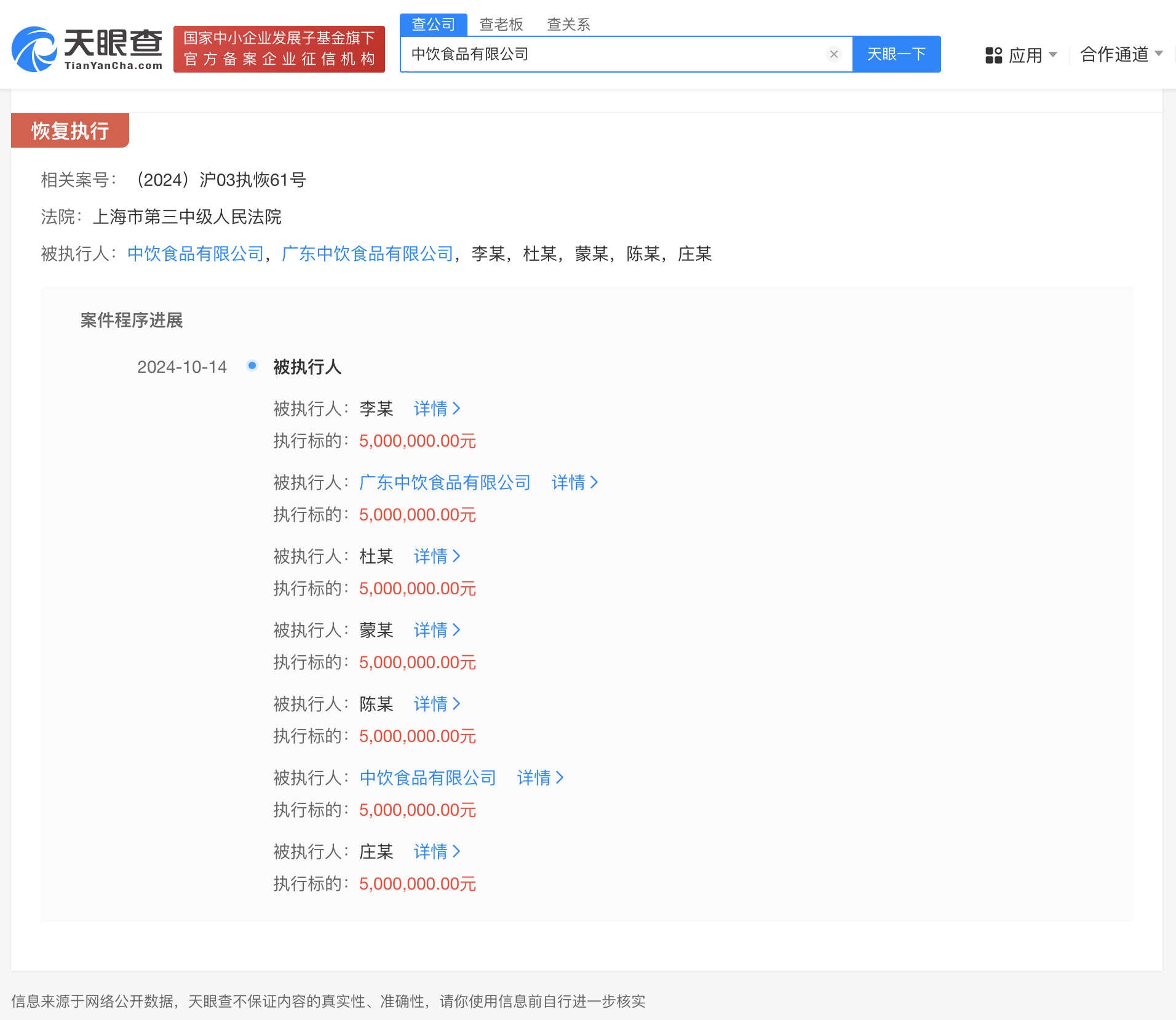This screenshot has width=1176, height=1020.
Task: Open 广东中饮食品有限公司 link in header 被执行人 row
Action: pos(367,253)
